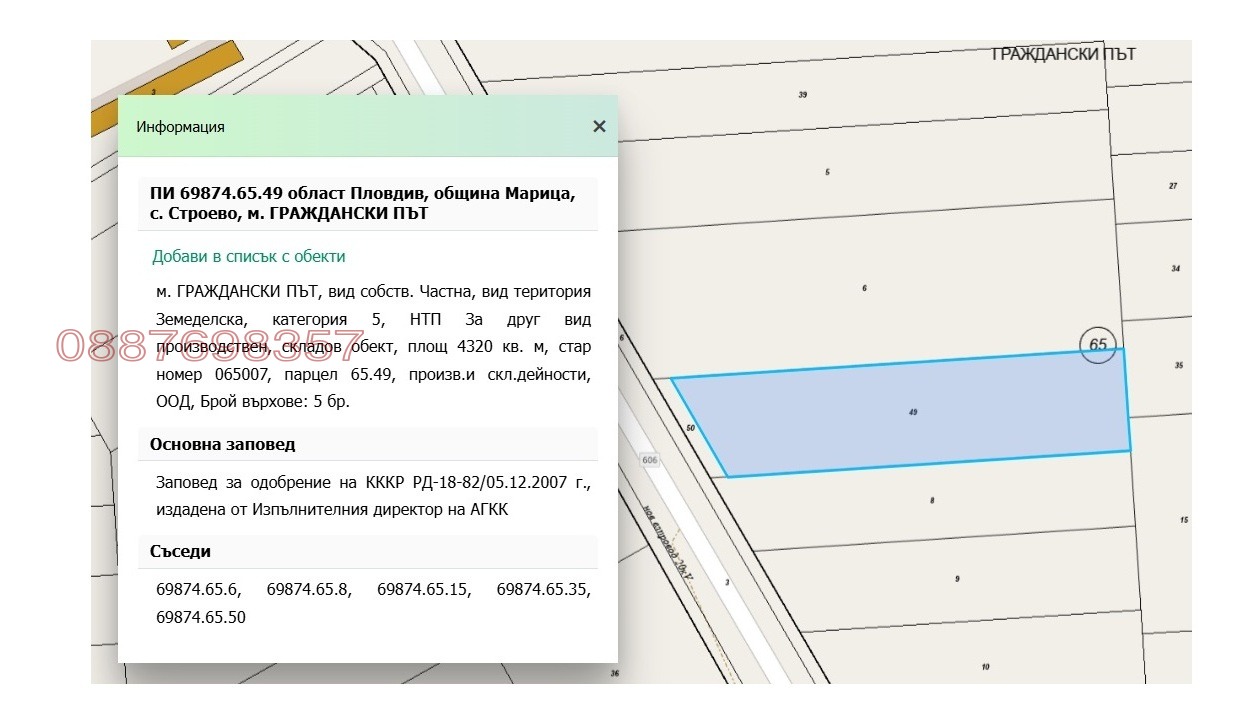The height and width of the screenshot is (720, 1241).
Task: Select parcel 15 on the right
Action: (1183, 520)
